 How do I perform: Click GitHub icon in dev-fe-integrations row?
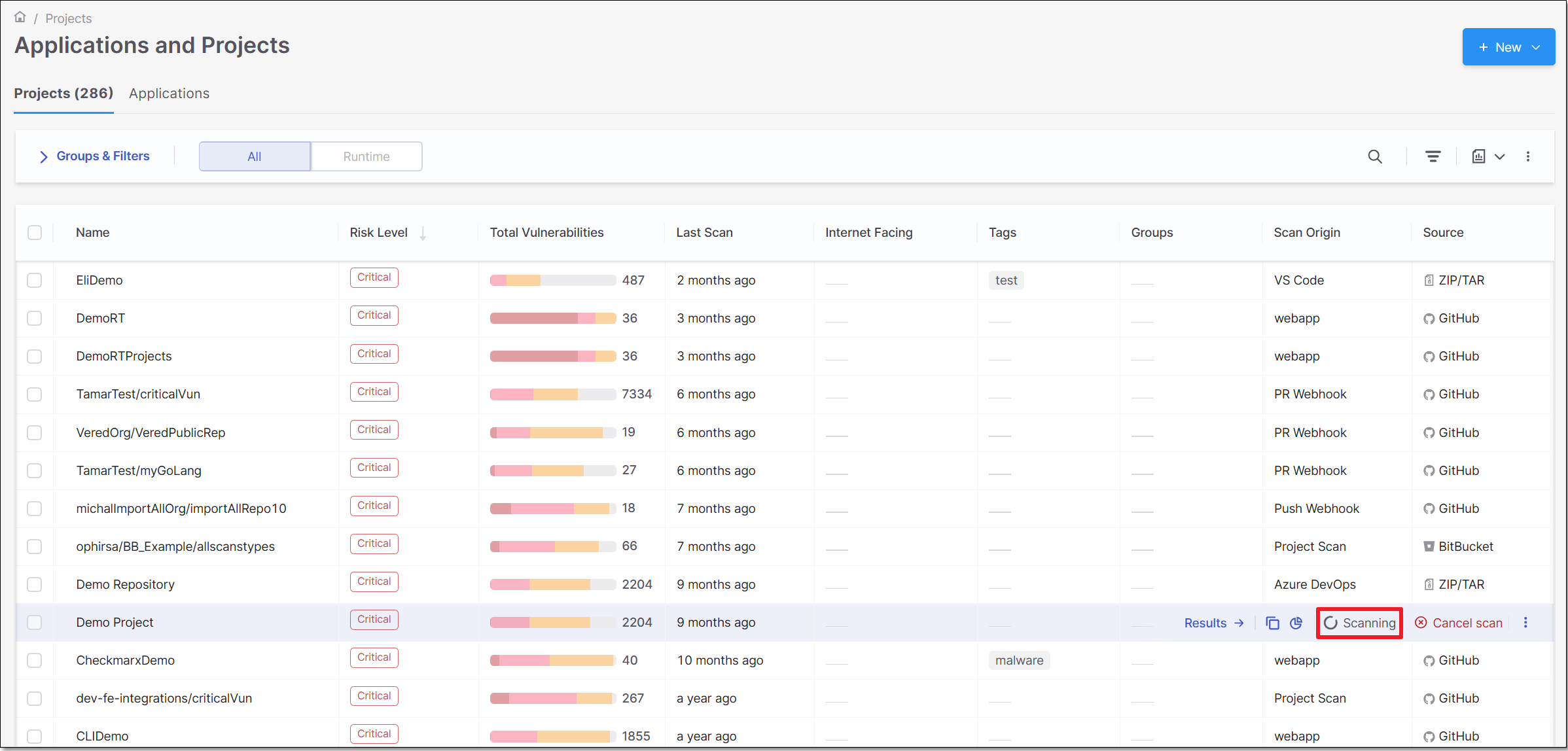click(1429, 699)
